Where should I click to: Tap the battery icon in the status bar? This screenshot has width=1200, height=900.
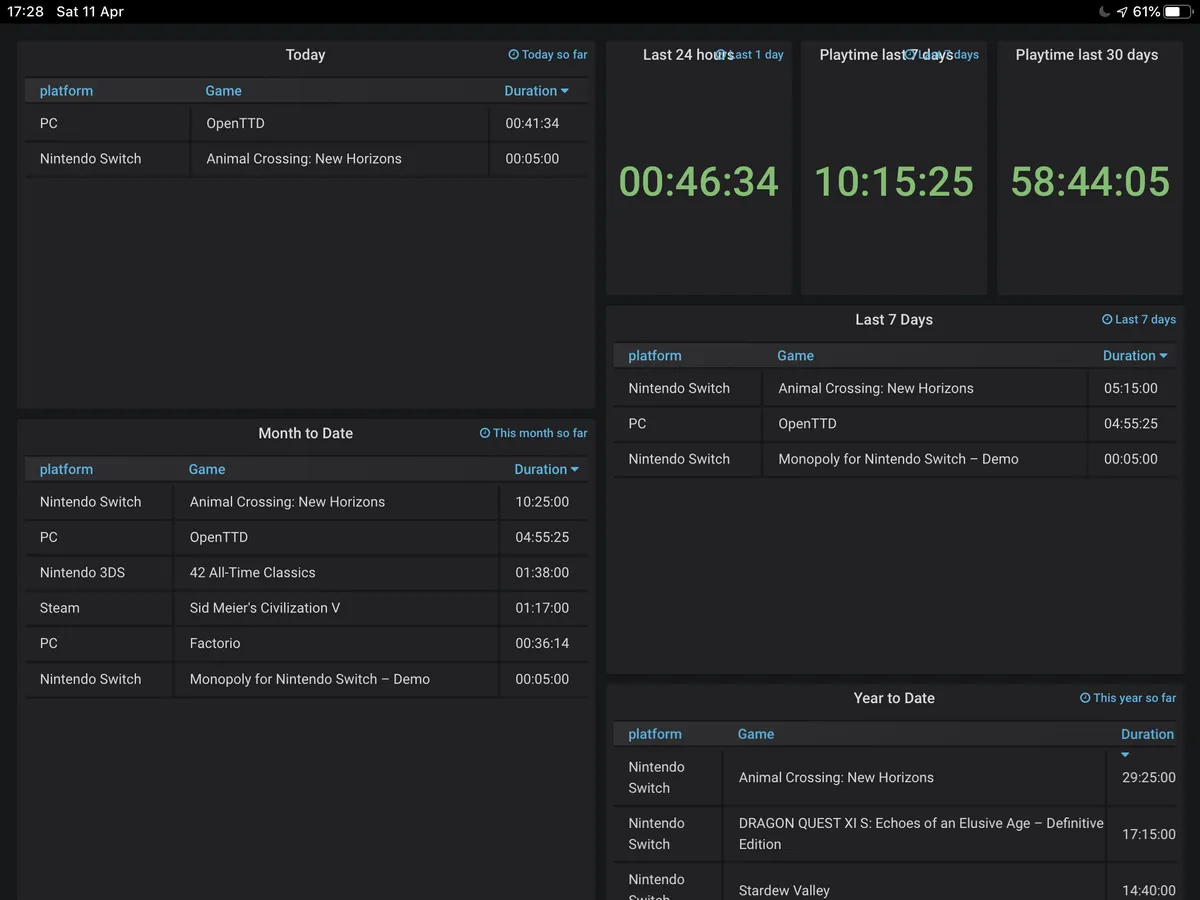[1178, 12]
